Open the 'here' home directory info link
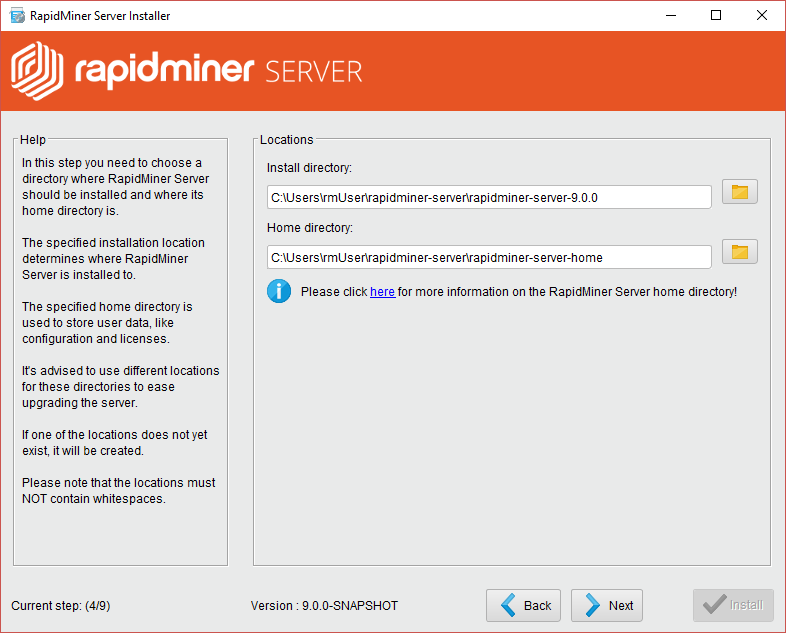Screen dimensions: 786x633 tap(382, 292)
